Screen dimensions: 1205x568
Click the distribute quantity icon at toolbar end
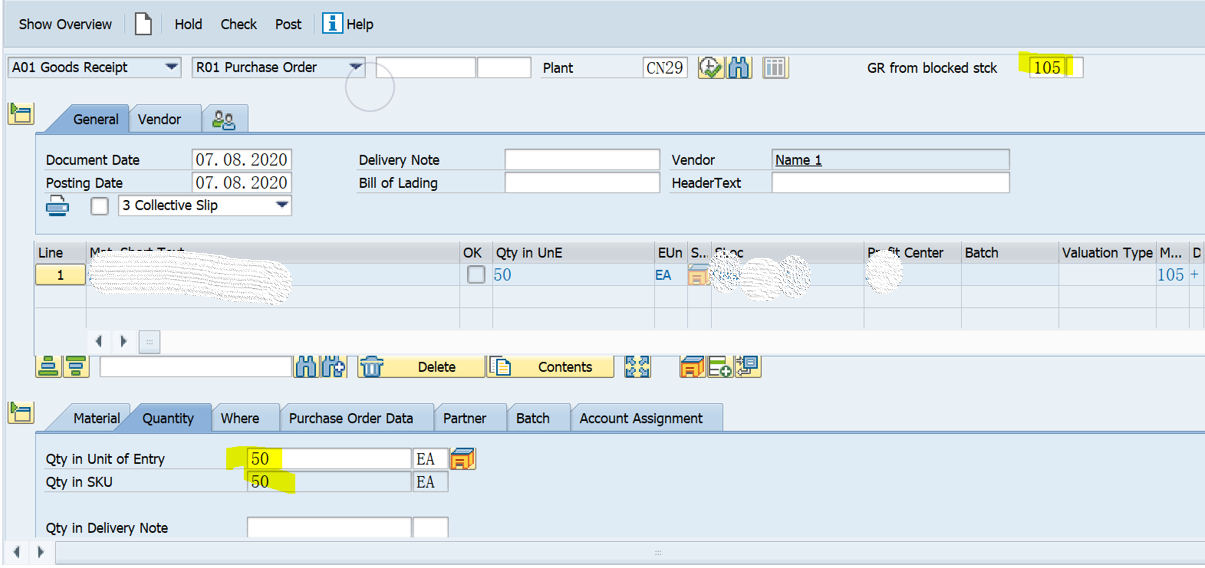[747, 367]
